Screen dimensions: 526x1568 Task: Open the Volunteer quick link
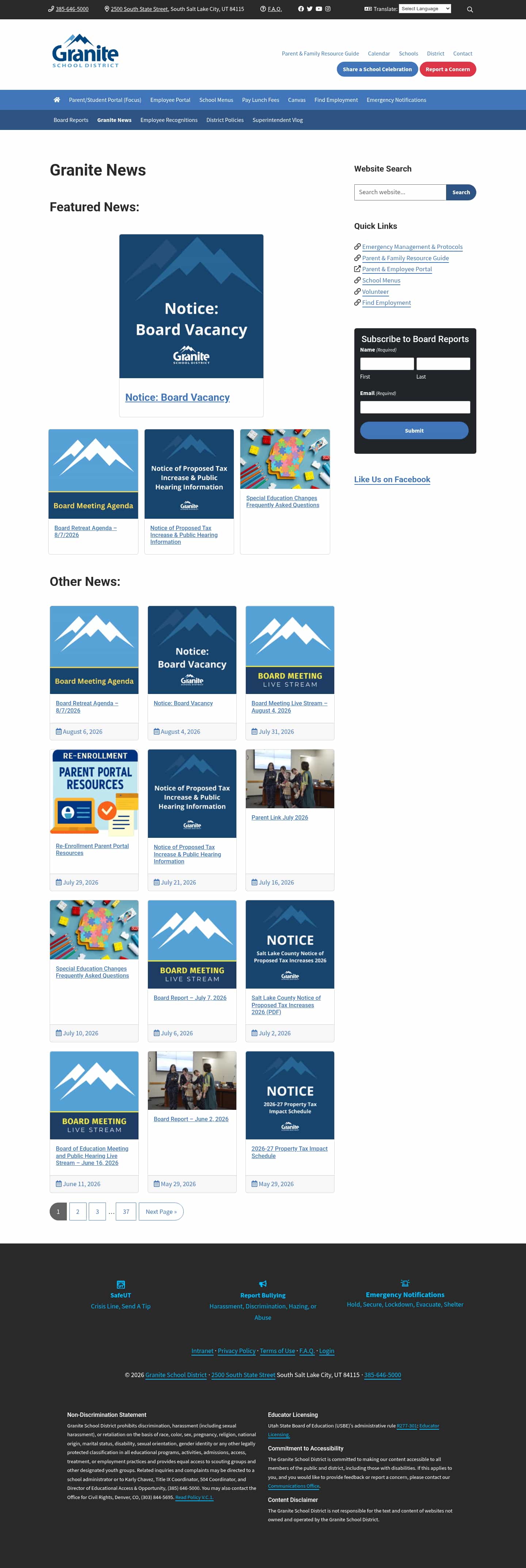click(376, 292)
